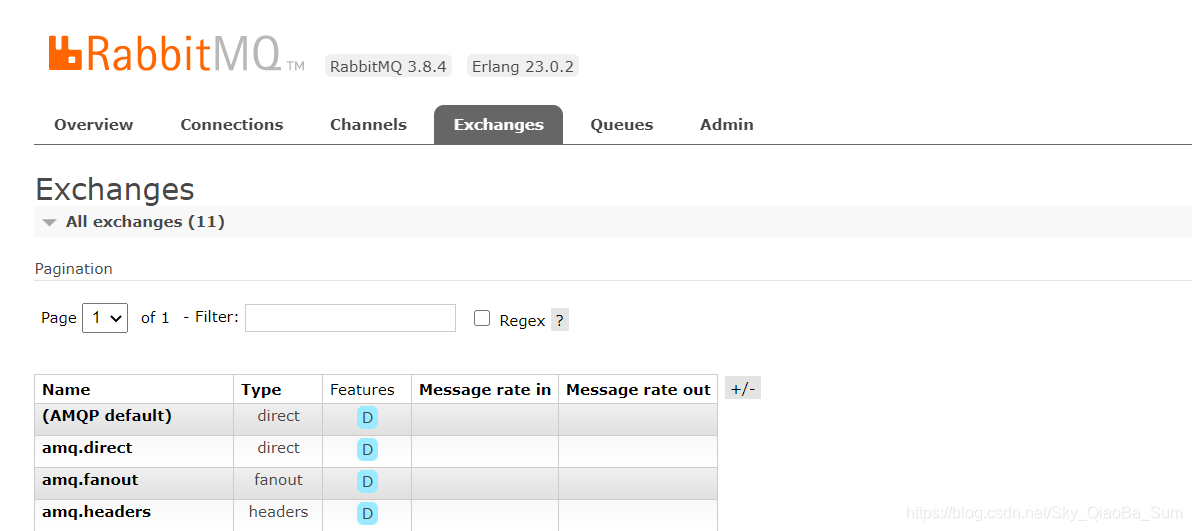Open the amq.direct exchange
The width and height of the screenshot is (1192, 531).
[x=87, y=448]
